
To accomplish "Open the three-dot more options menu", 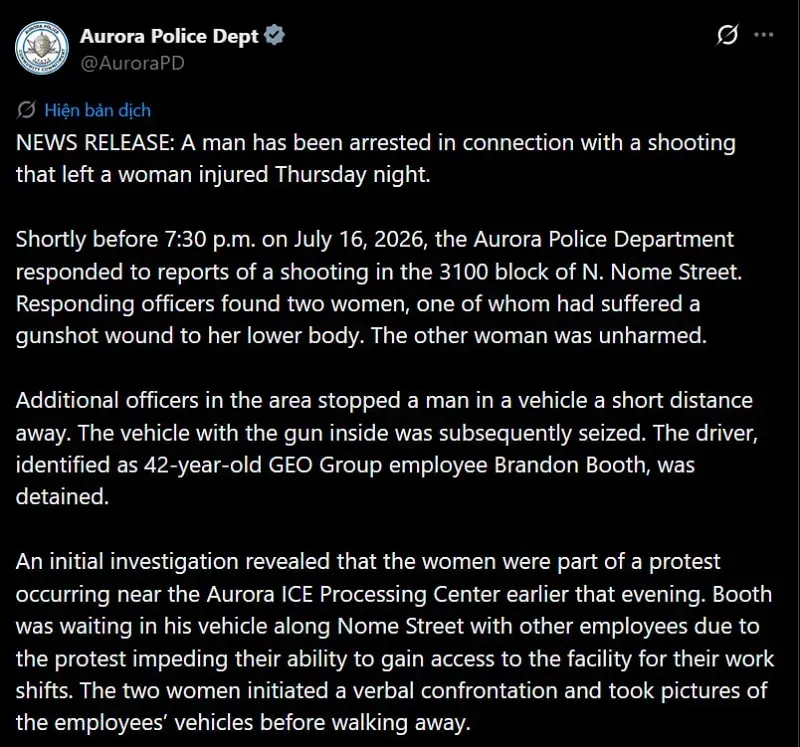I will 764,35.
